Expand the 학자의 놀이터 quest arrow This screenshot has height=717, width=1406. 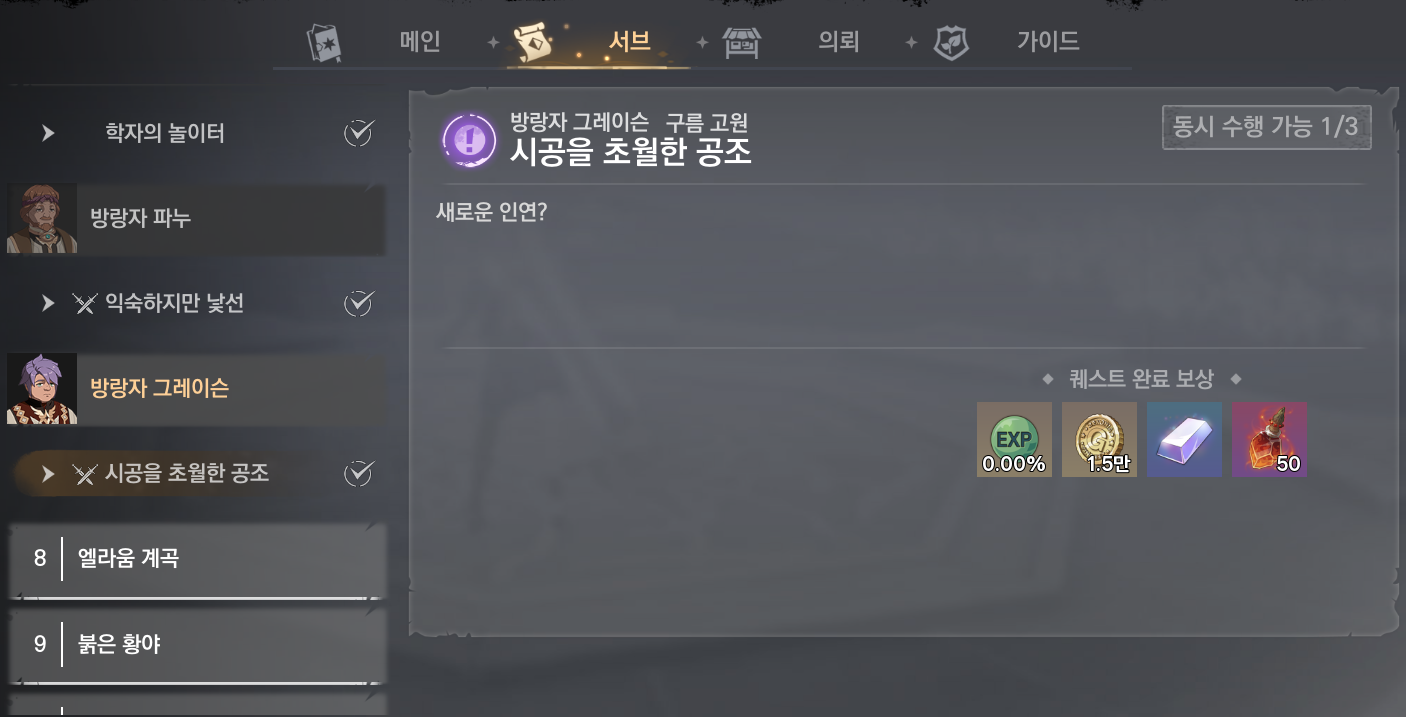(48, 133)
